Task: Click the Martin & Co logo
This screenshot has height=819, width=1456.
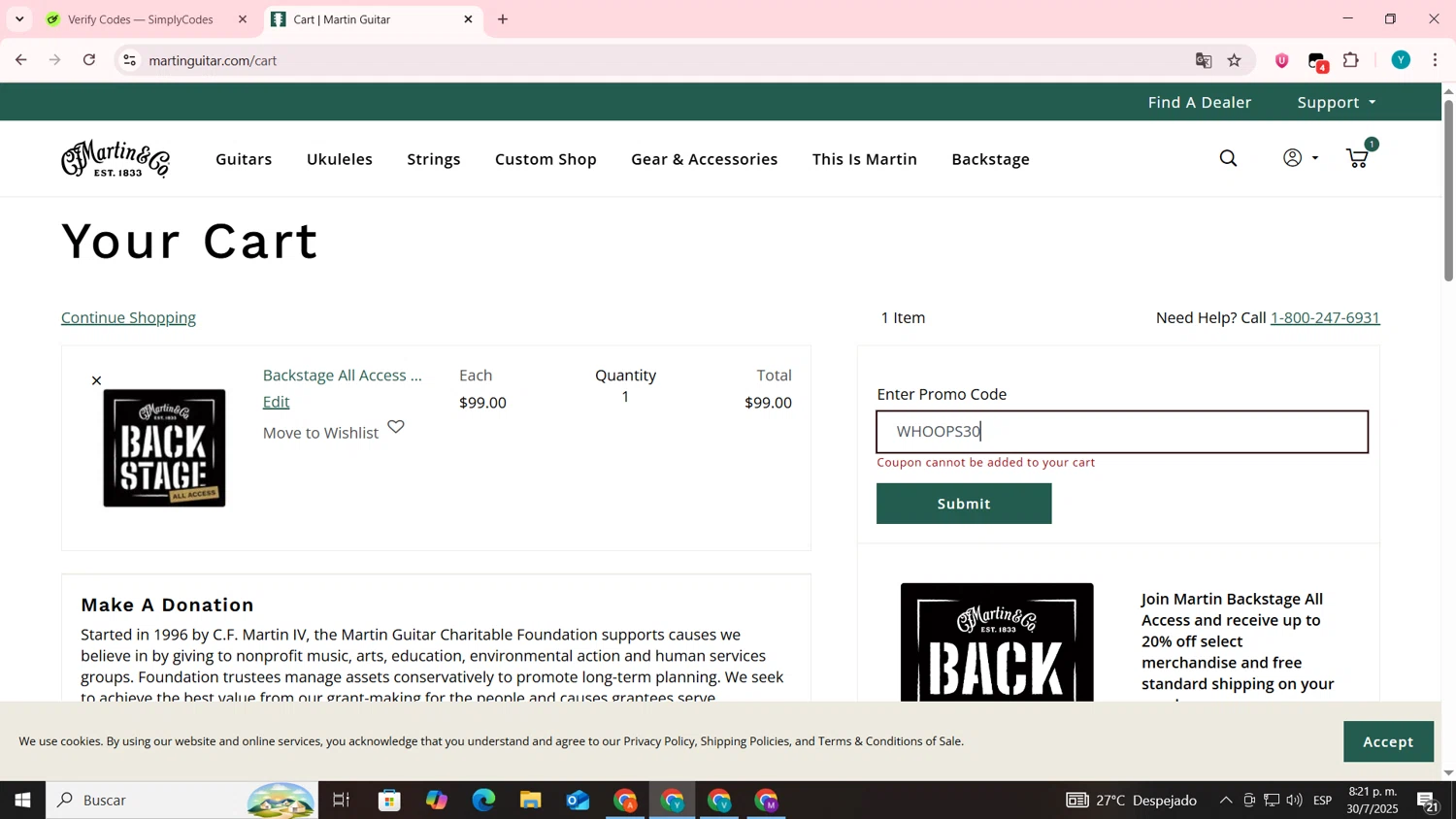Action: pyautogui.click(x=116, y=159)
